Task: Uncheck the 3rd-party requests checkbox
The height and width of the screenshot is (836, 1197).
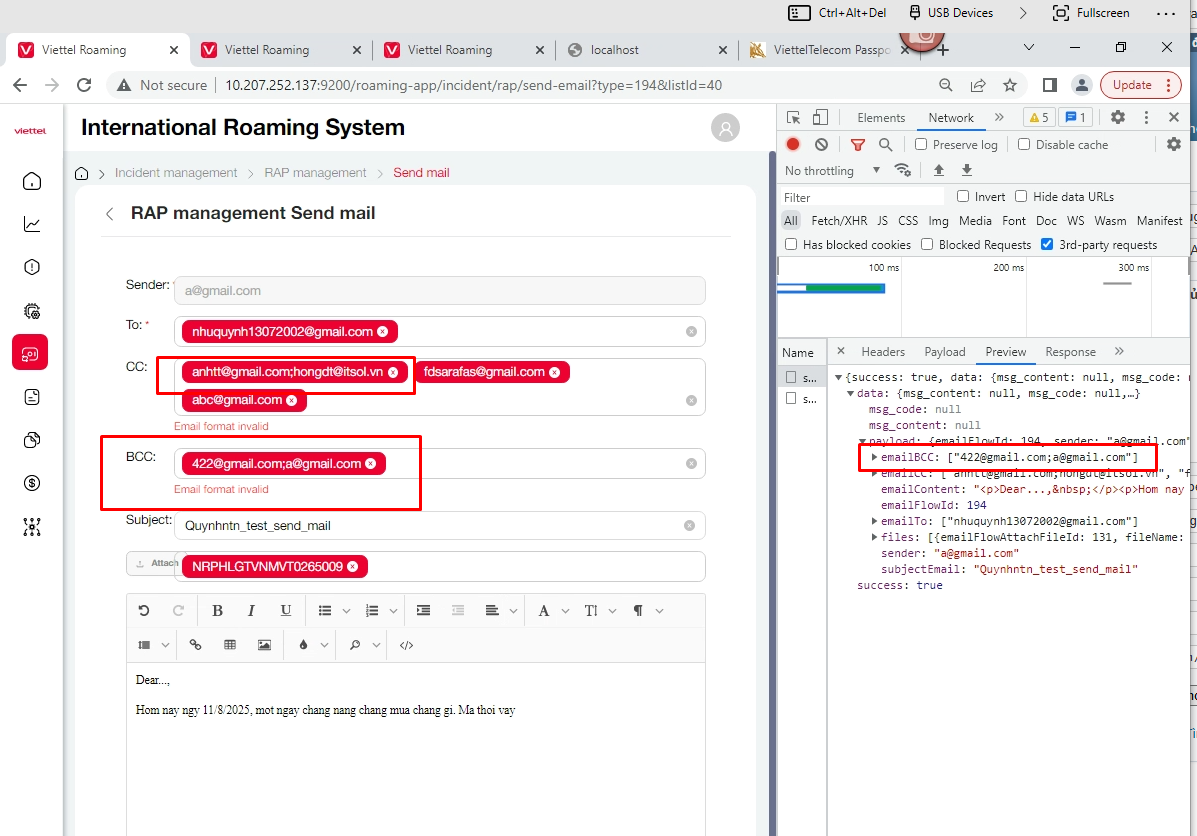Action: click(1047, 245)
